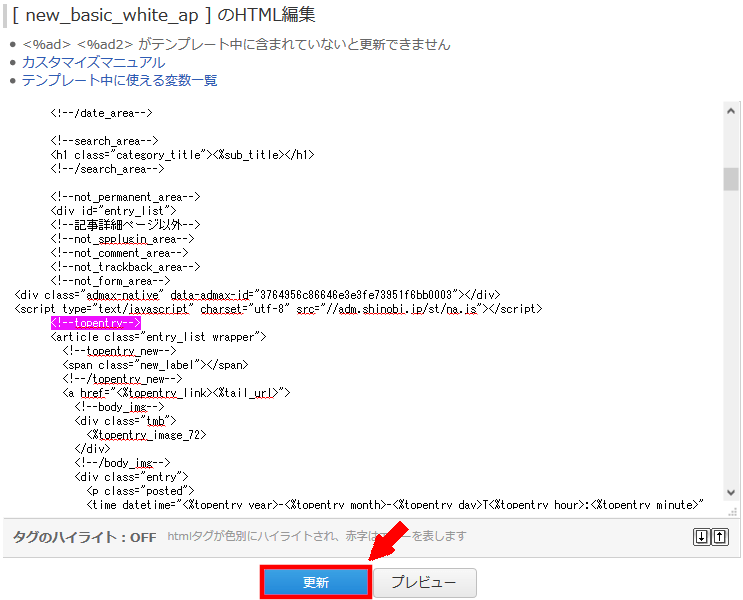Click the up-arrow editor size icon
Screen dimensions: 743x600
tap(720, 536)
